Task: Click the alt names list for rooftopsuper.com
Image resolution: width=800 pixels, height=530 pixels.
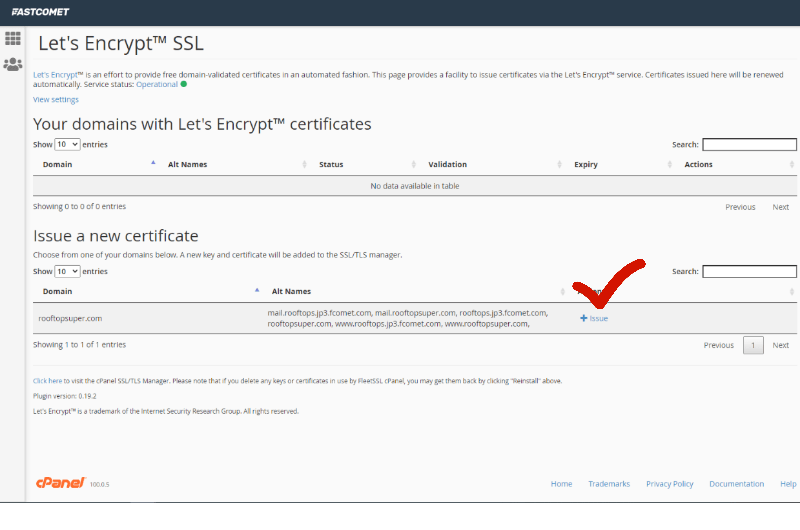Action: click(x=408, y=318)
